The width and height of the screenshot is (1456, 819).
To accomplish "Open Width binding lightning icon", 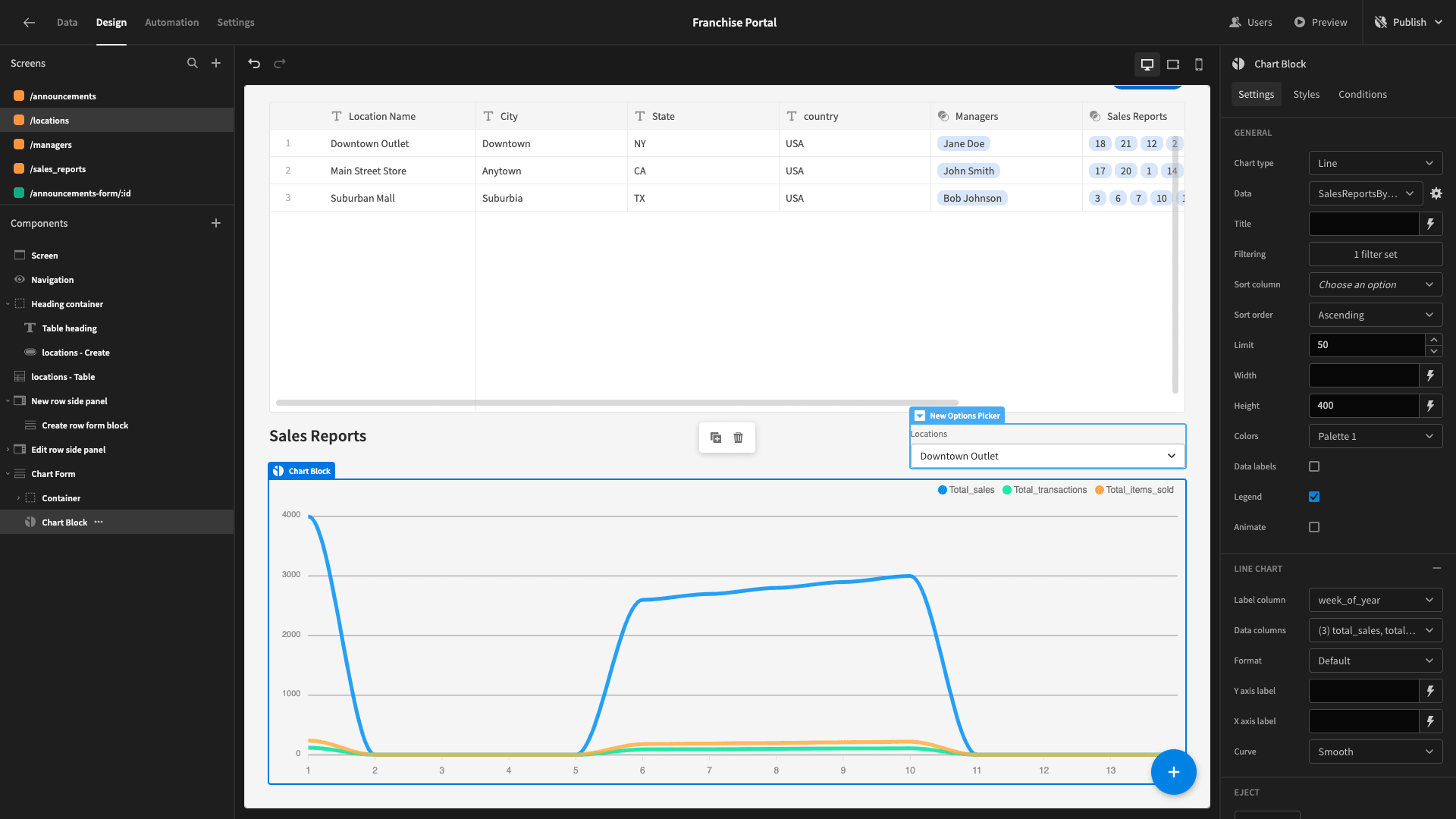I will 1431,375.
